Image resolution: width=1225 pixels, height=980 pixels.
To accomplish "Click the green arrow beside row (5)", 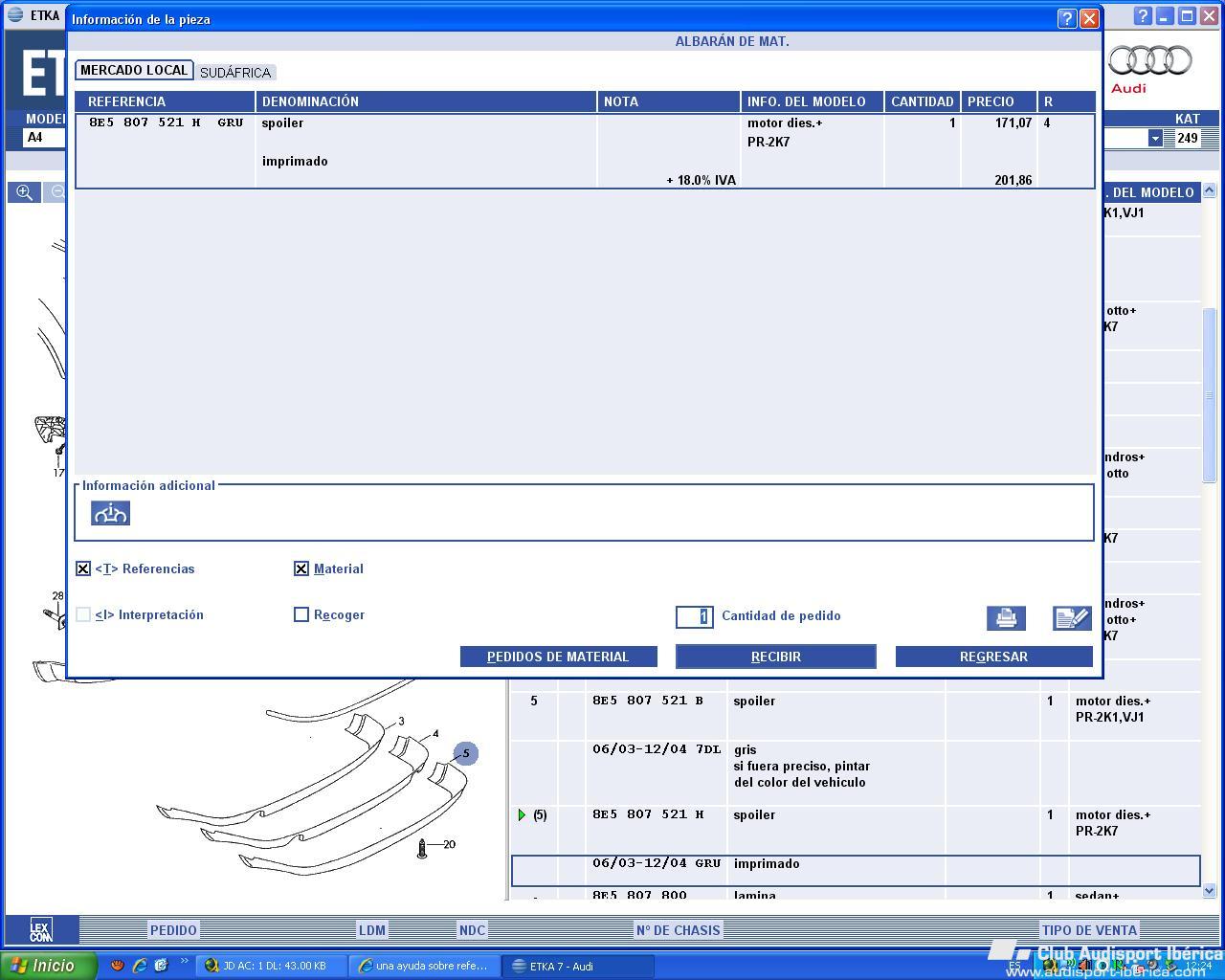I will [x=522, y=814].
